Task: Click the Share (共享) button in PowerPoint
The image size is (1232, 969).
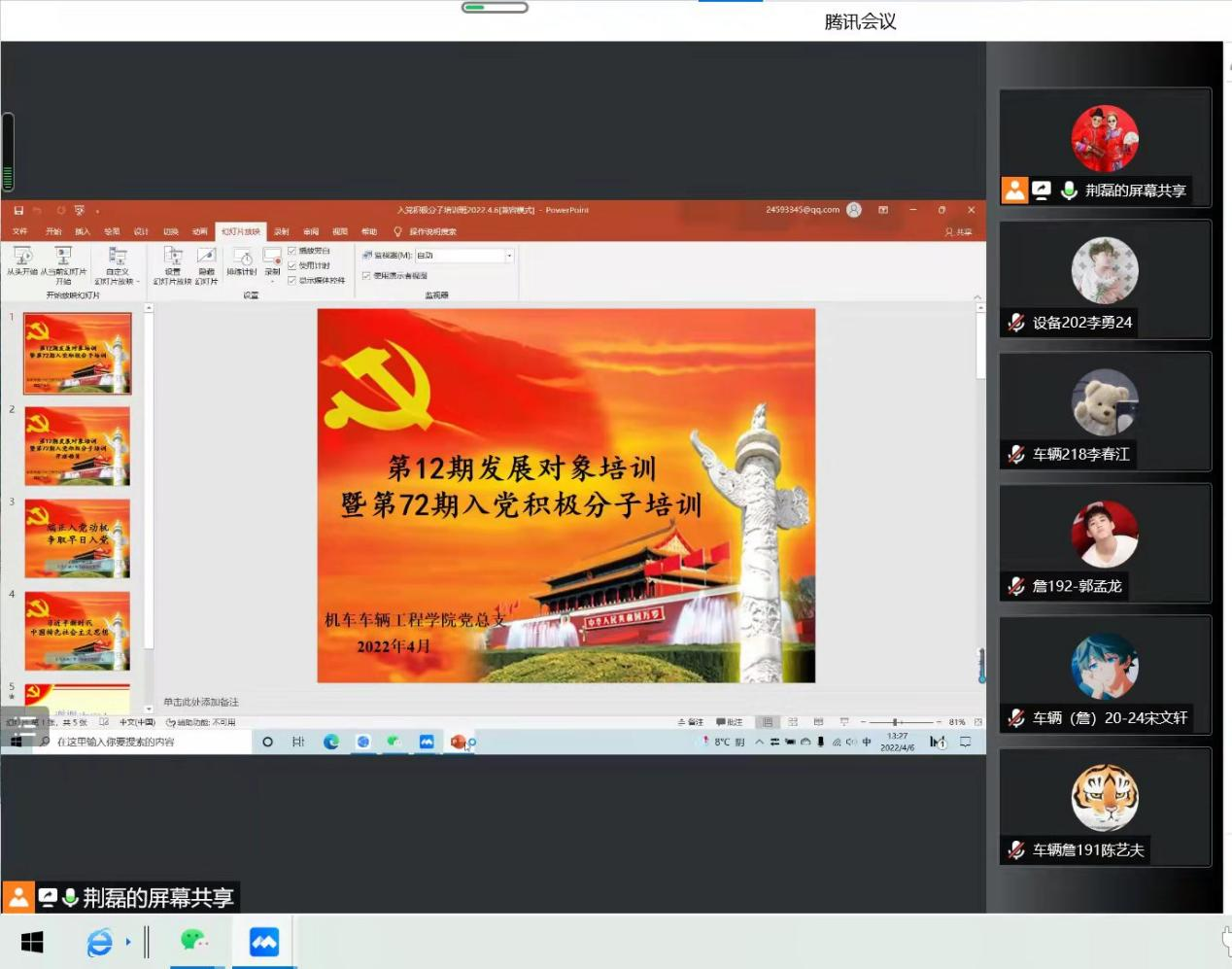Action: pos(958,232)
